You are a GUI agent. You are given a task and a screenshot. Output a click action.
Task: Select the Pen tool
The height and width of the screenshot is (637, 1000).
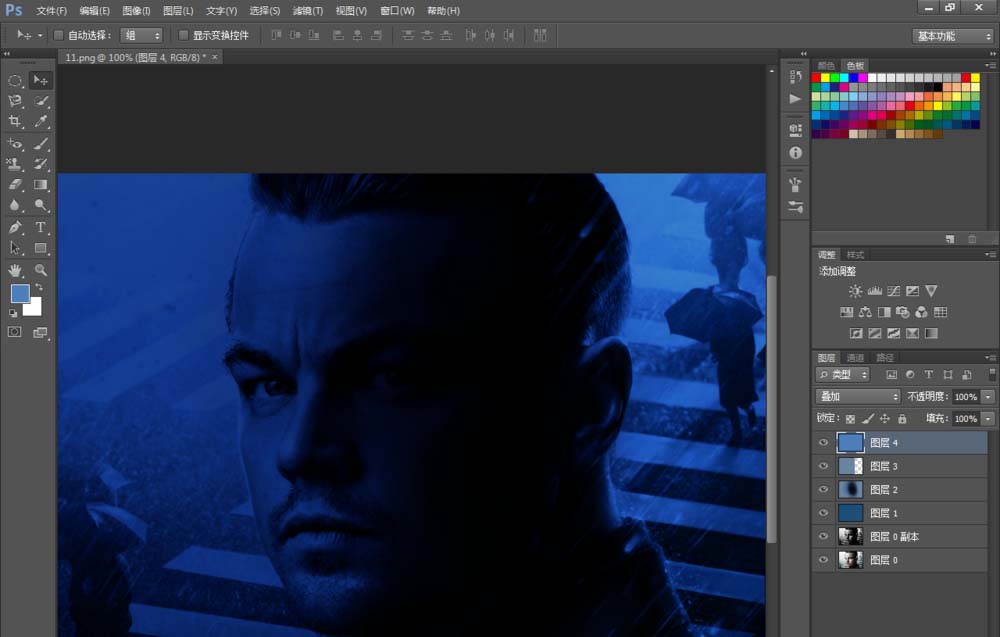coord(15,227)
